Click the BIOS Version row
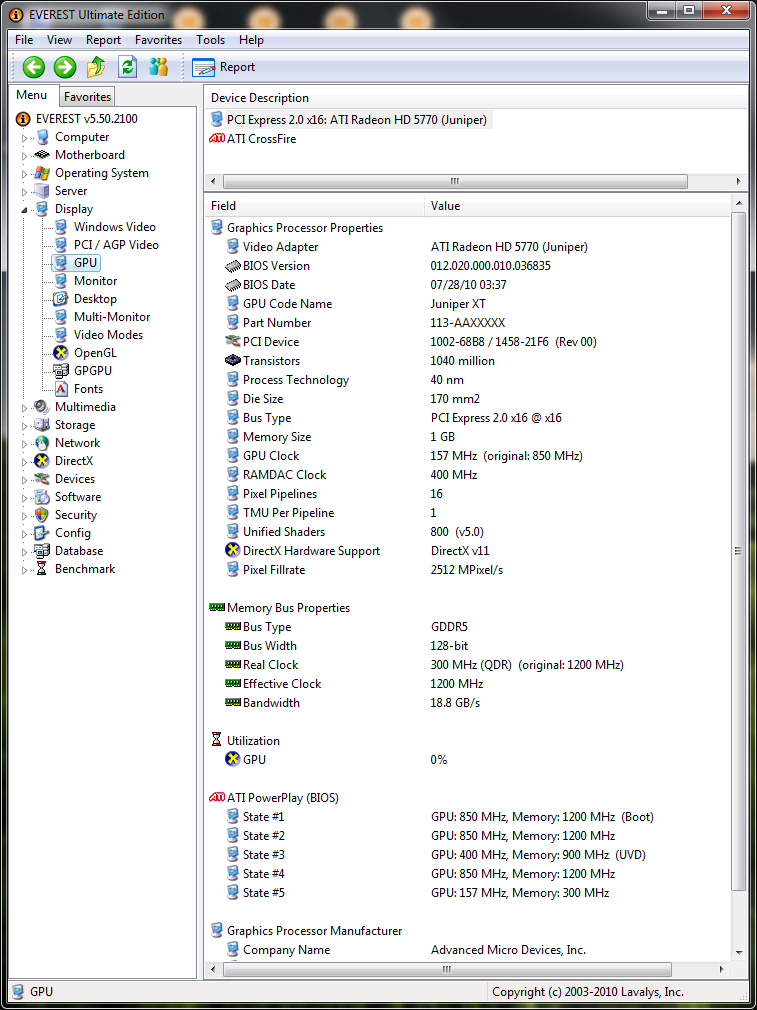 point(468,266)
